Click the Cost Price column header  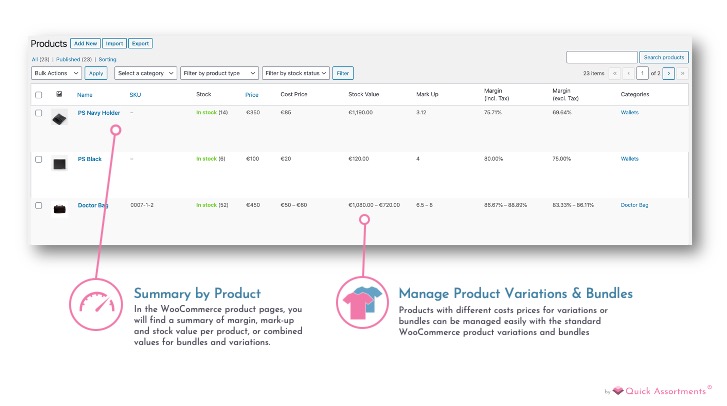[294, 94]
